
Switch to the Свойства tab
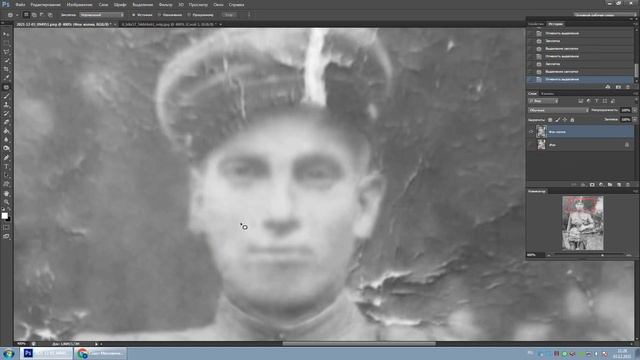tap(536, 24)
